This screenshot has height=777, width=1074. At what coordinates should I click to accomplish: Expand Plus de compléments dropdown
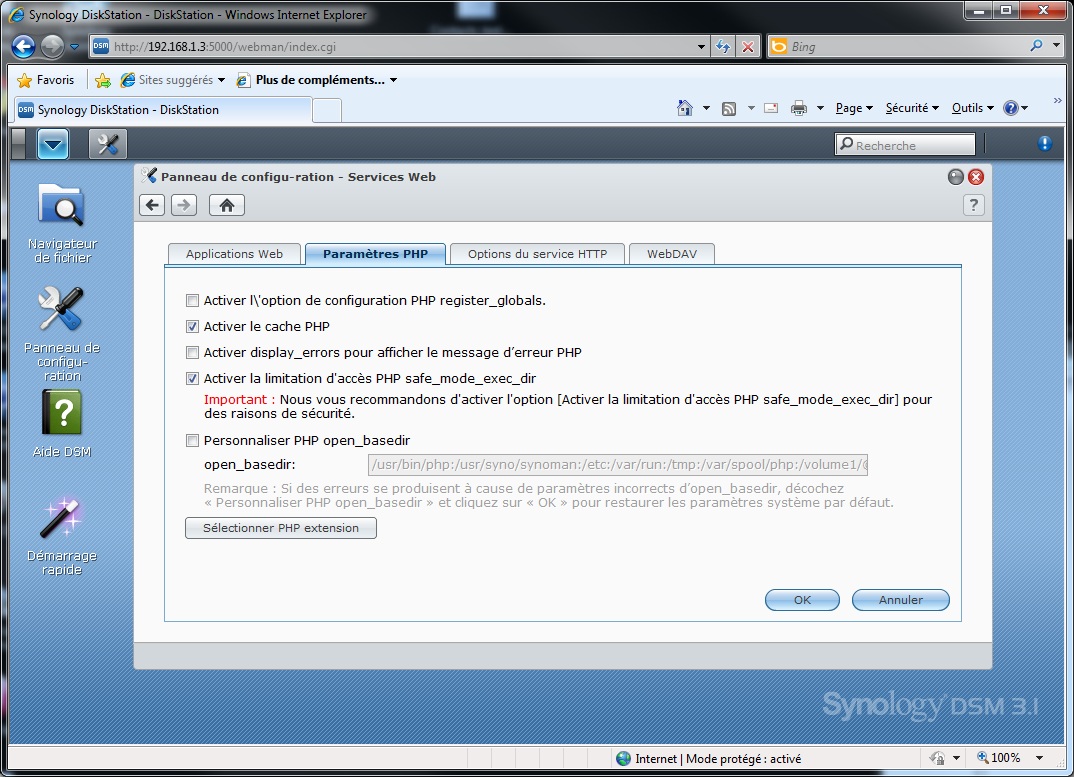393,80
